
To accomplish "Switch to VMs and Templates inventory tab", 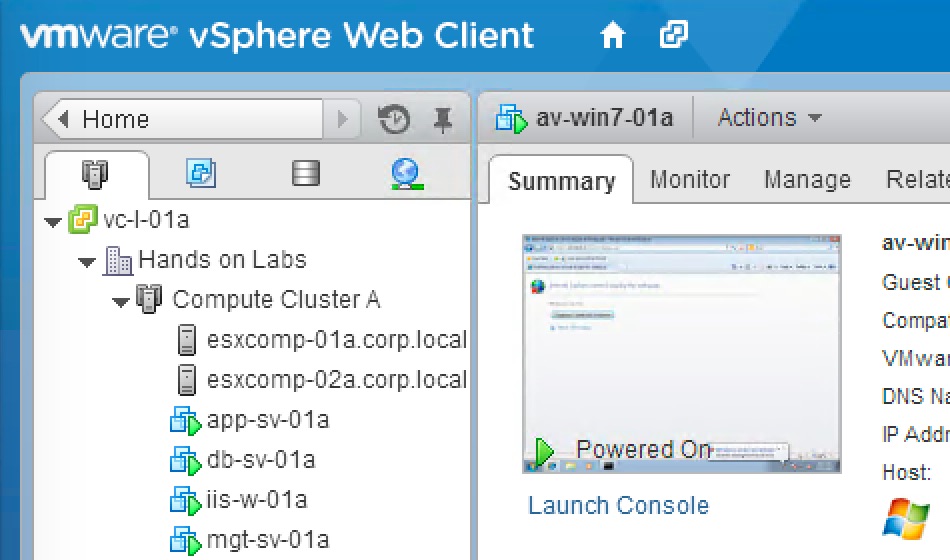I will [201, 173].
